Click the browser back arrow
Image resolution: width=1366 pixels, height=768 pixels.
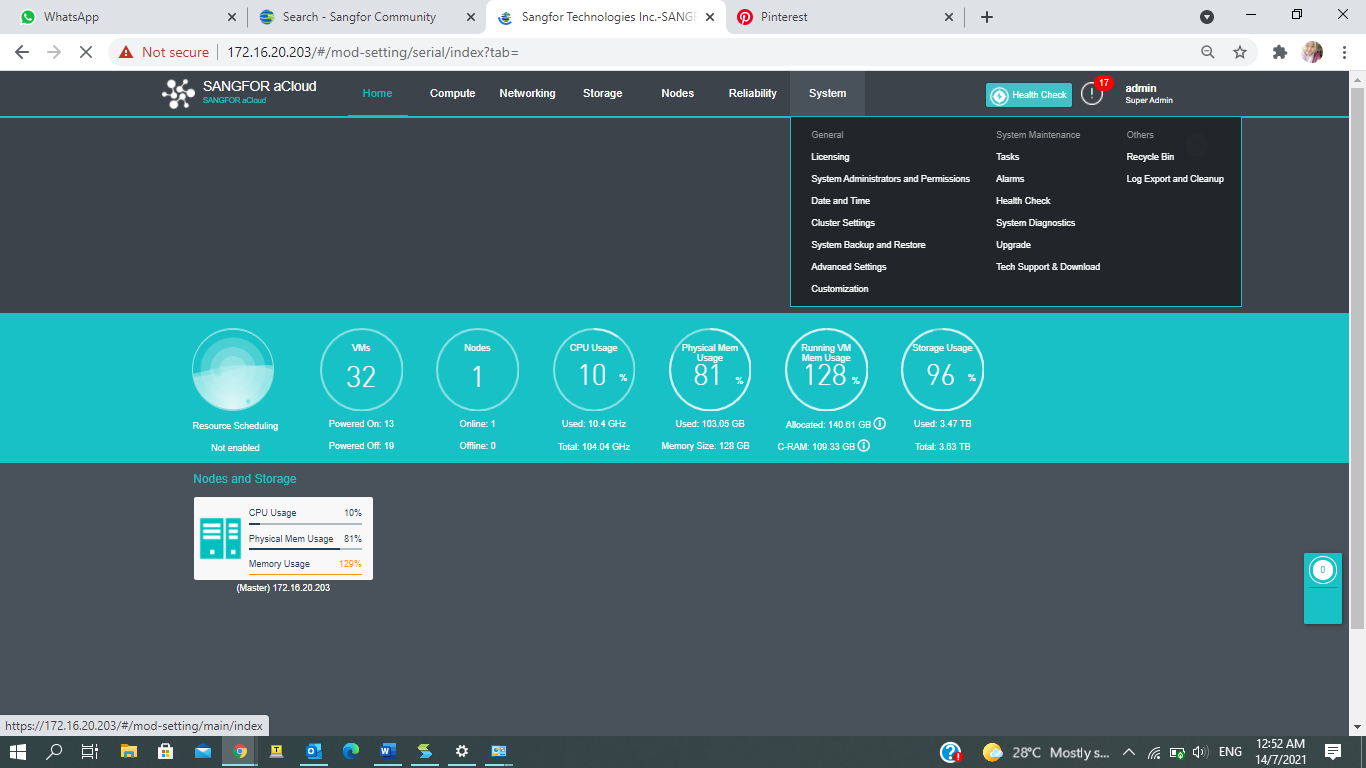[x=22, y=52]
